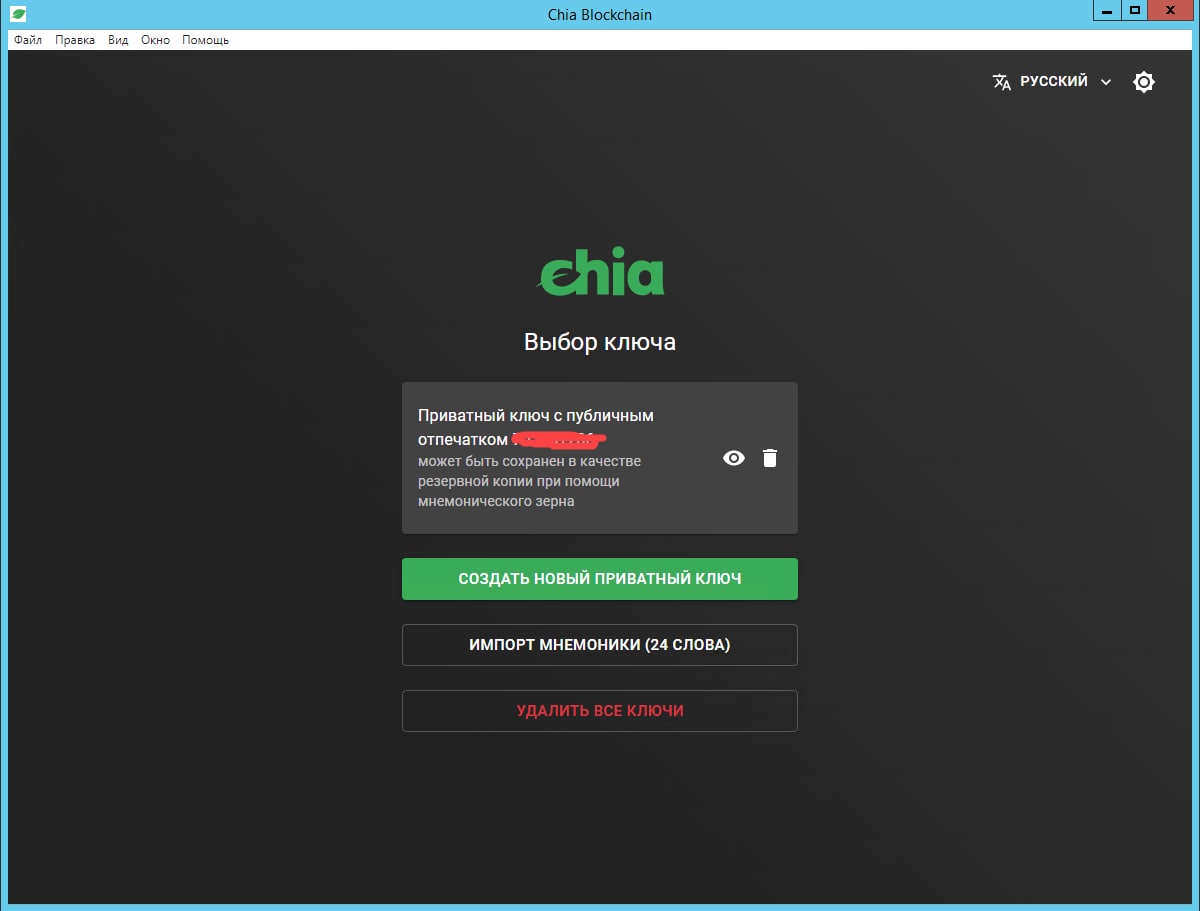Open the Помощь menu
1200x911 pixels.
click(x=205, y=40)
